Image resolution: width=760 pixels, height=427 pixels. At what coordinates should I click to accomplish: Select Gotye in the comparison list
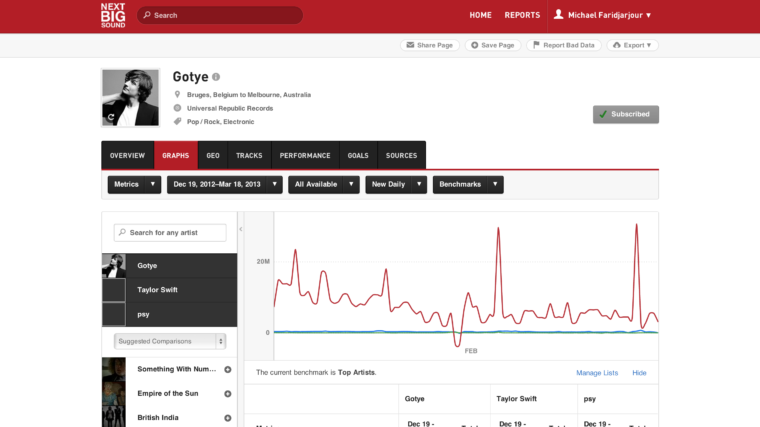point(170,266)
